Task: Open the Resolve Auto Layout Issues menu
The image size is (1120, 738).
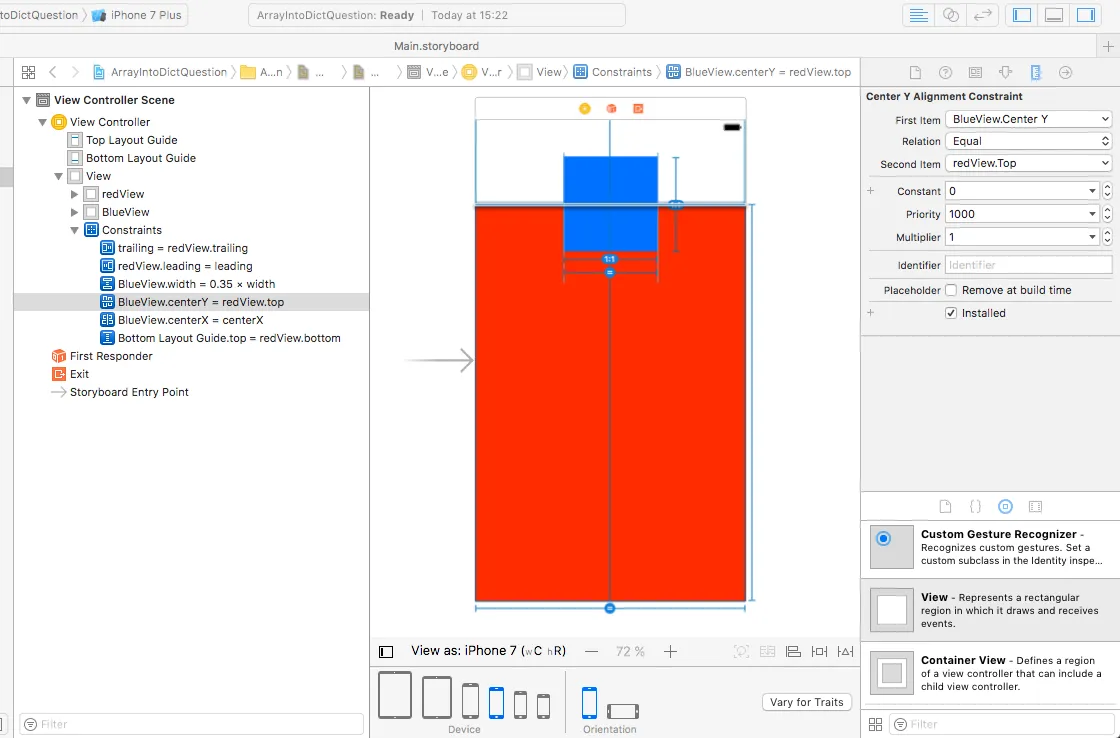Action: coord(846,652)
